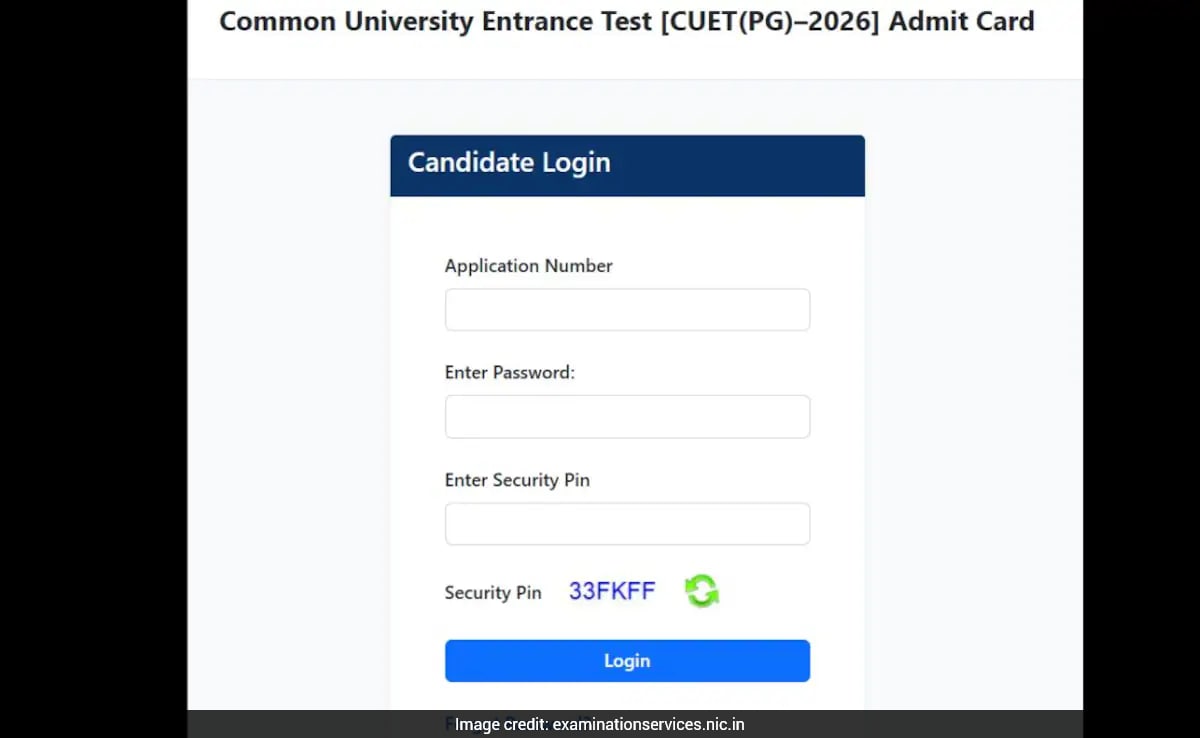This screenshot has width=1200, height=738.
Task: Click the "Enter Security Pin" field label
Action: 517,480
